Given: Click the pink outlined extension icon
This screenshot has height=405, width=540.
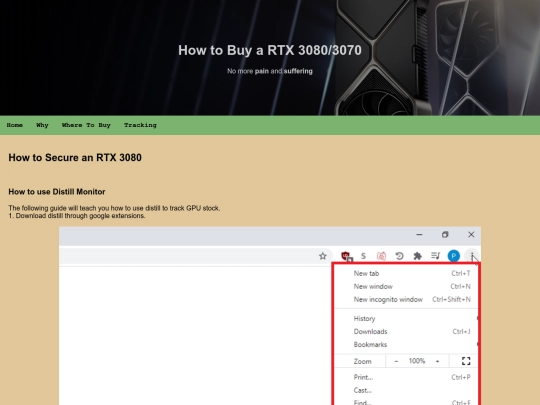Looking at the screenshot, I should (381, 256).
